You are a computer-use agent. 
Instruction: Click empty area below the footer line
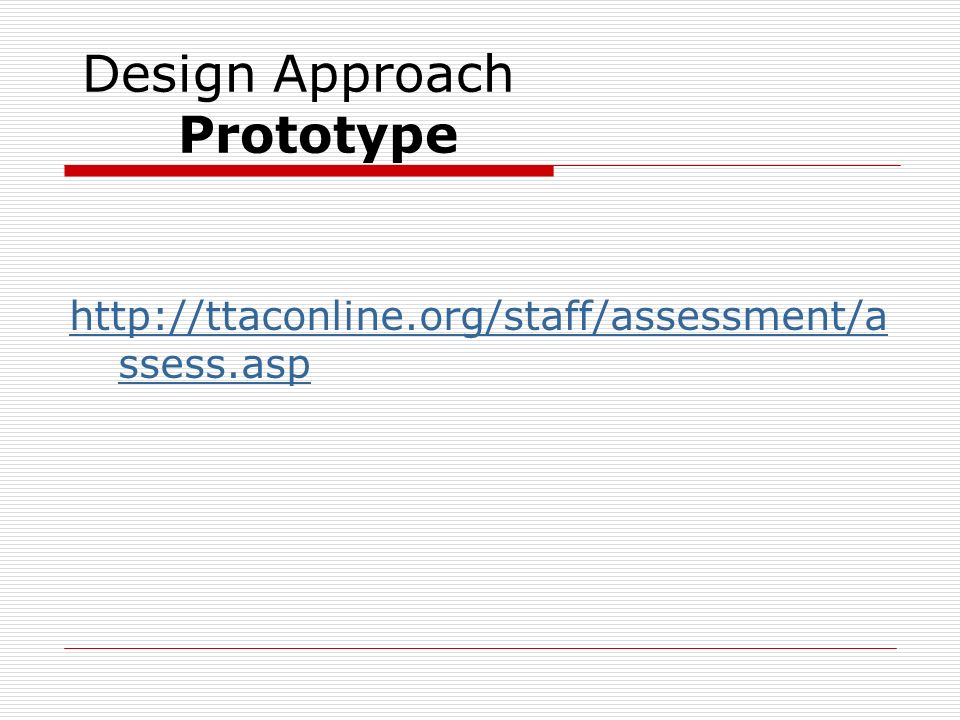coord(480,684)
